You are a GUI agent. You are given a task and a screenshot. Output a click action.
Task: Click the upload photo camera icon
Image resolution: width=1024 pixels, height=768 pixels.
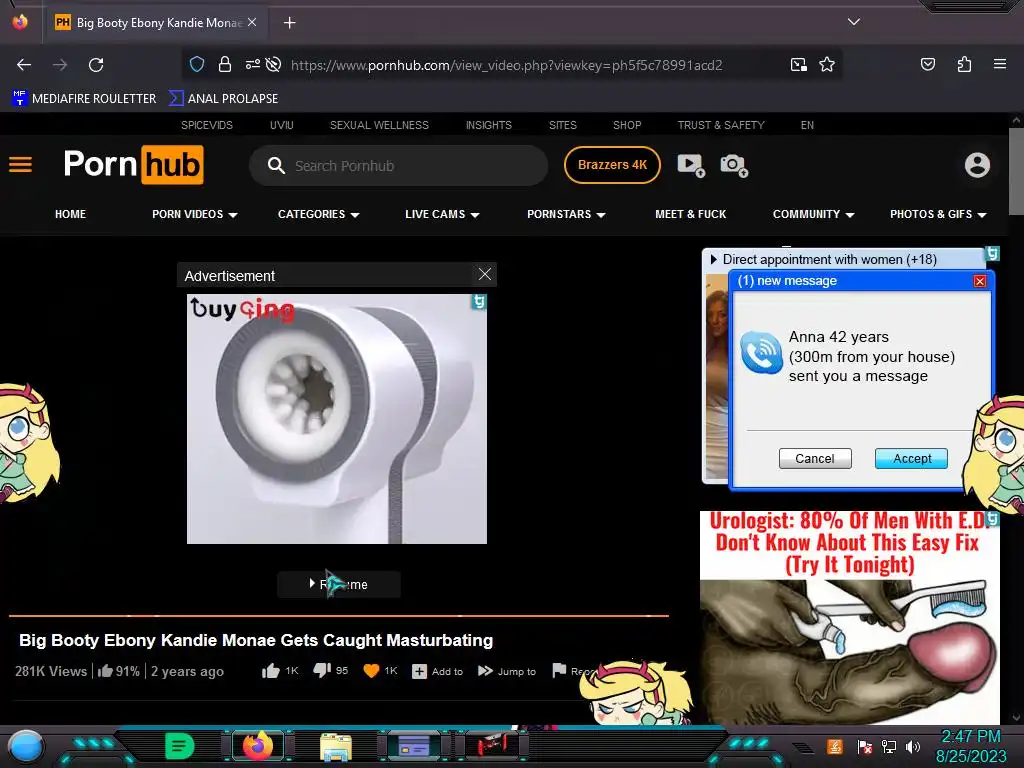(734, 165)
